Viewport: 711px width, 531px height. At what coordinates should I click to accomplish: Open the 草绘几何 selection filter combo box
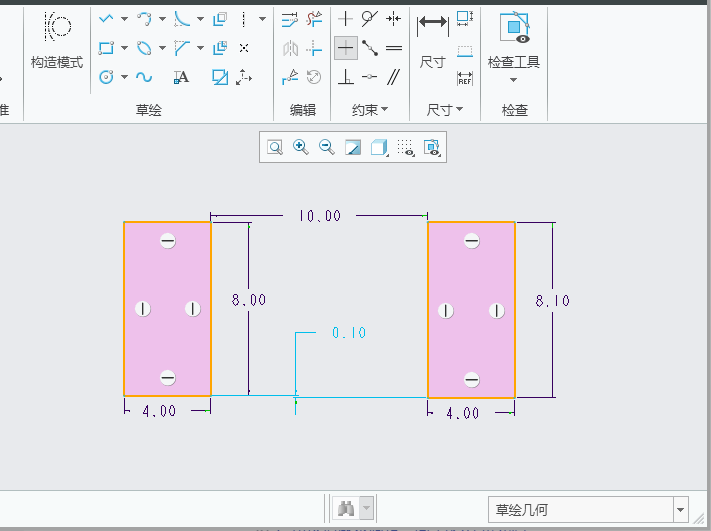(588, 510)
